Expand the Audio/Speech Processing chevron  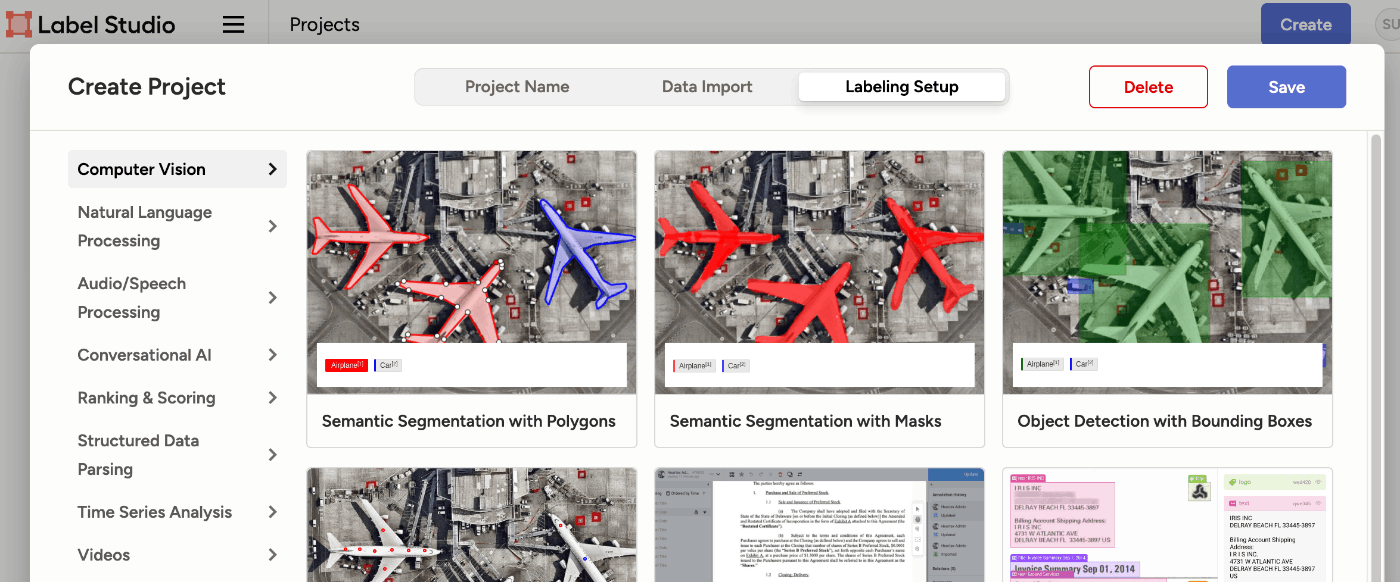[272, 298]
